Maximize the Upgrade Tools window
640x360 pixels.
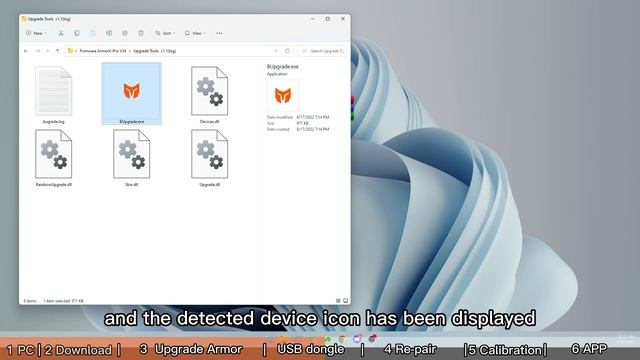point(327,19)
